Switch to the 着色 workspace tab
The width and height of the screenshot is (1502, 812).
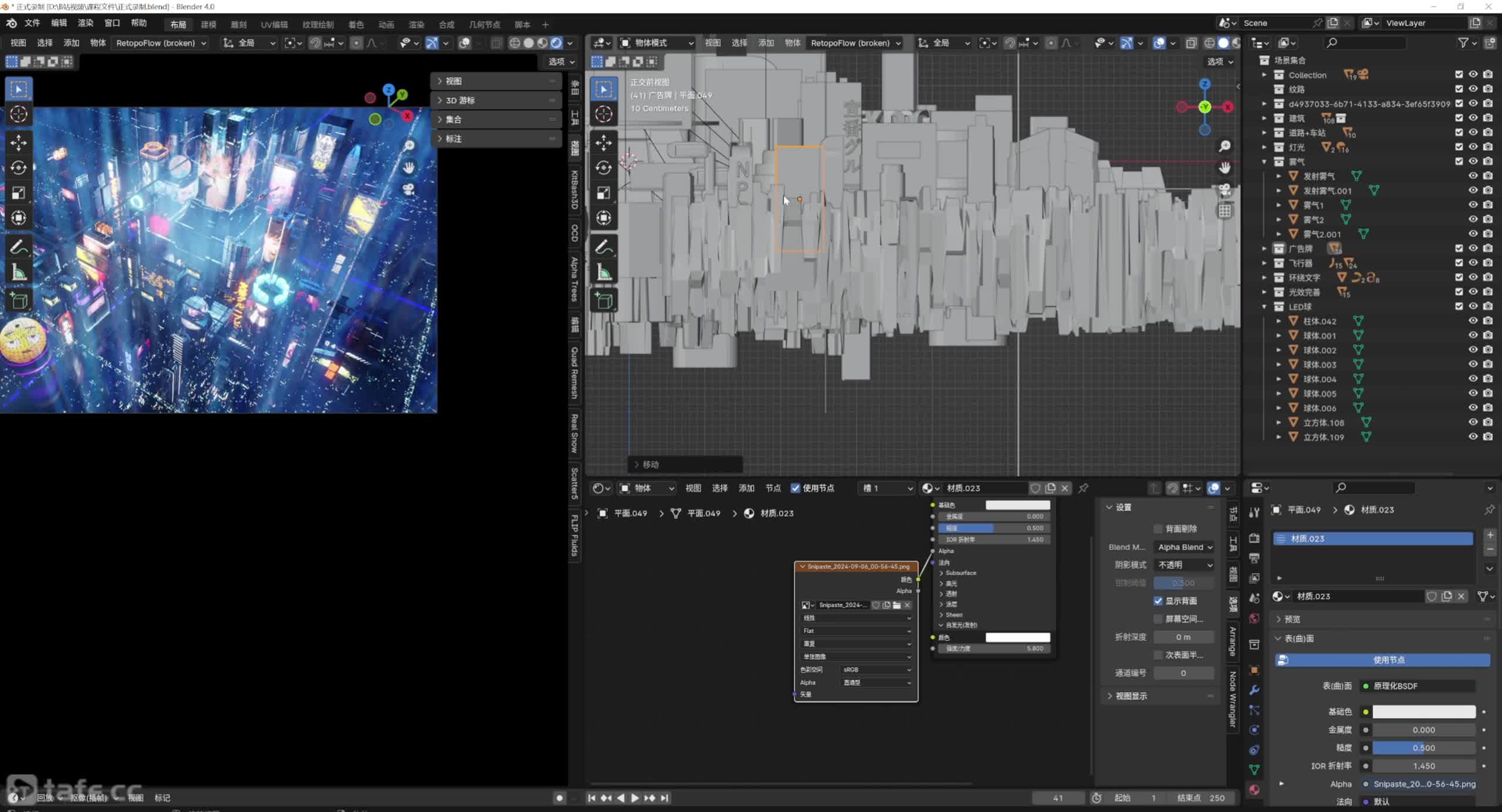pyautogui.click(x=356, y=25)
